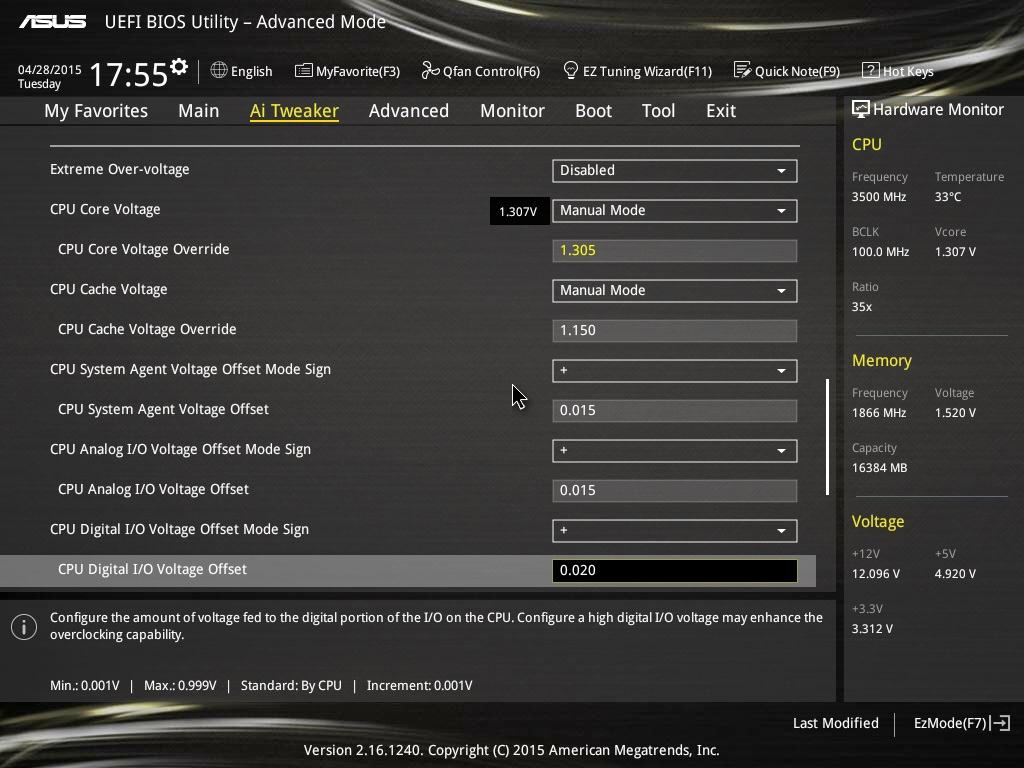Open the Analog I/O Offset Mode Sign dropdown
Viewport: 1024px width, 768px height.
674,451
